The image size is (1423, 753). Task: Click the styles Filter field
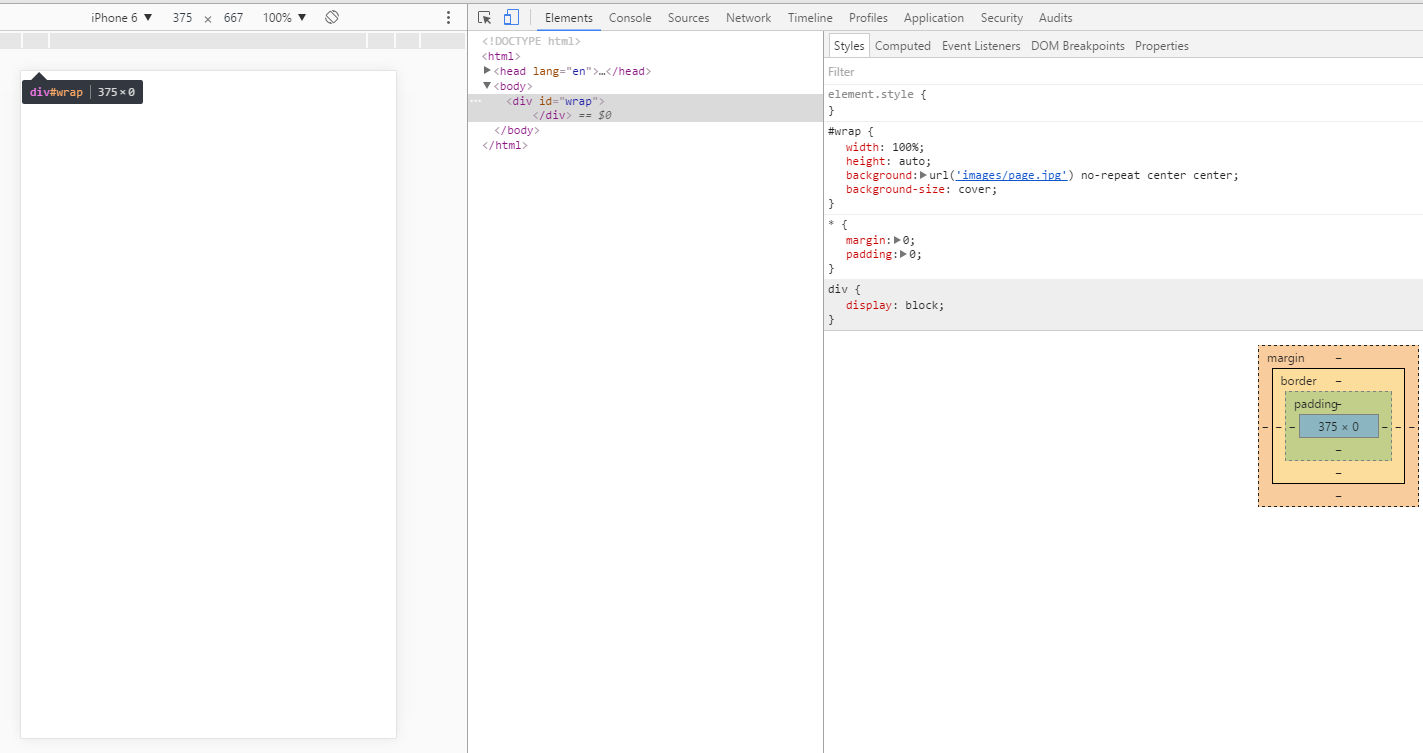click(x=1000, y=72)
